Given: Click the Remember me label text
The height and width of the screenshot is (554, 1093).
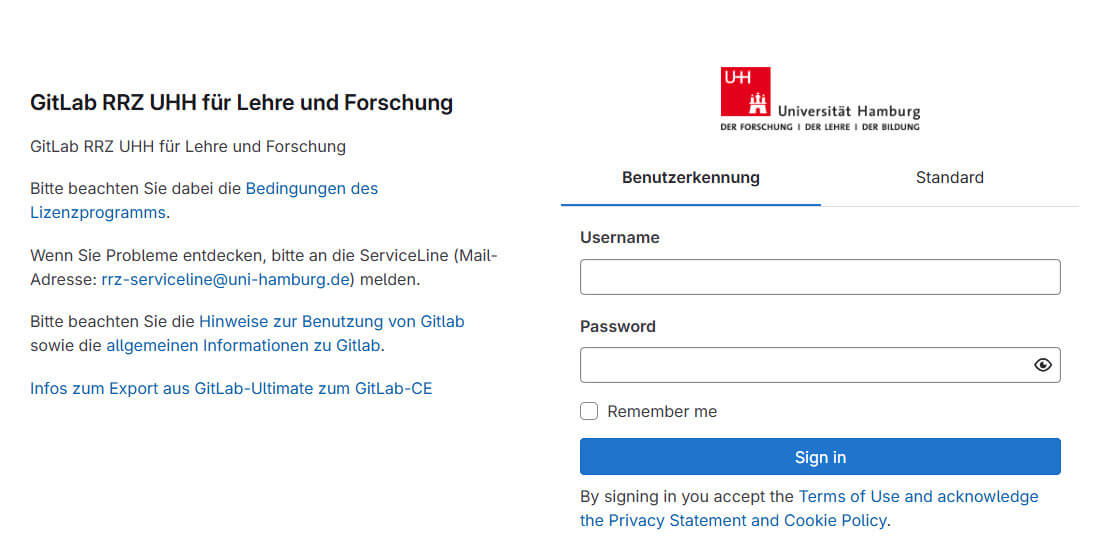Looking at the screenshot, I should point(662,411).
